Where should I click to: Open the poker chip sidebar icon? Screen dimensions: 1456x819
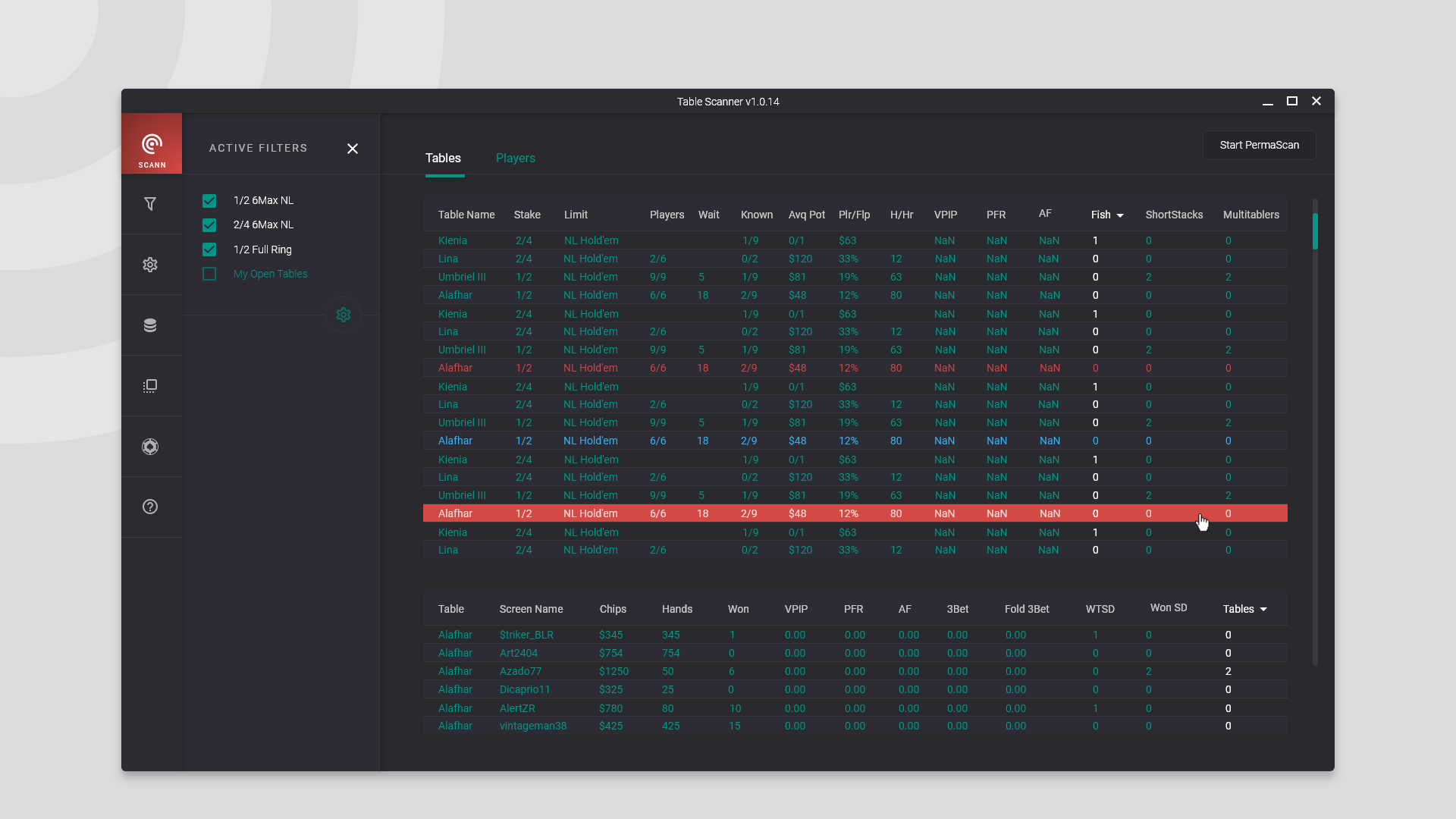pos(150,447)
